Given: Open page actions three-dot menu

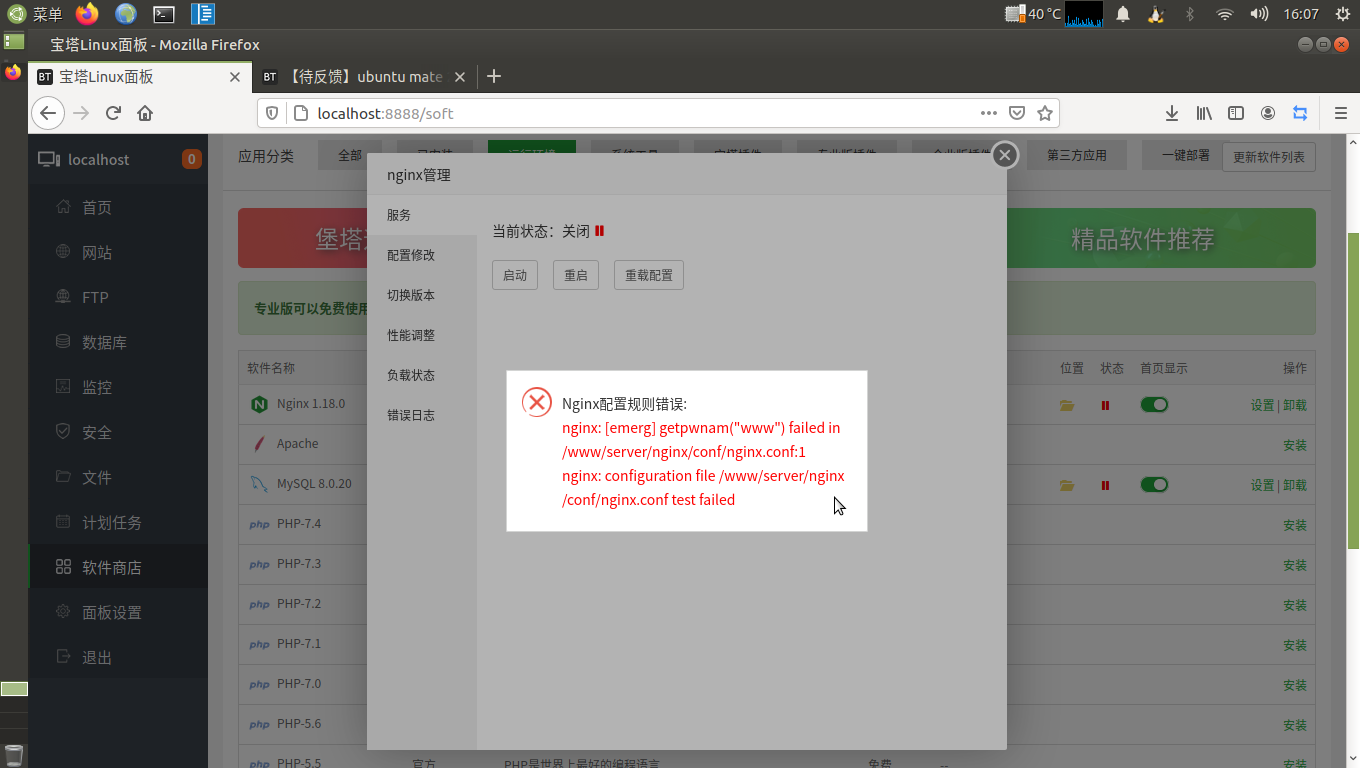Looking at the screenshot, I should pos(989,113).
